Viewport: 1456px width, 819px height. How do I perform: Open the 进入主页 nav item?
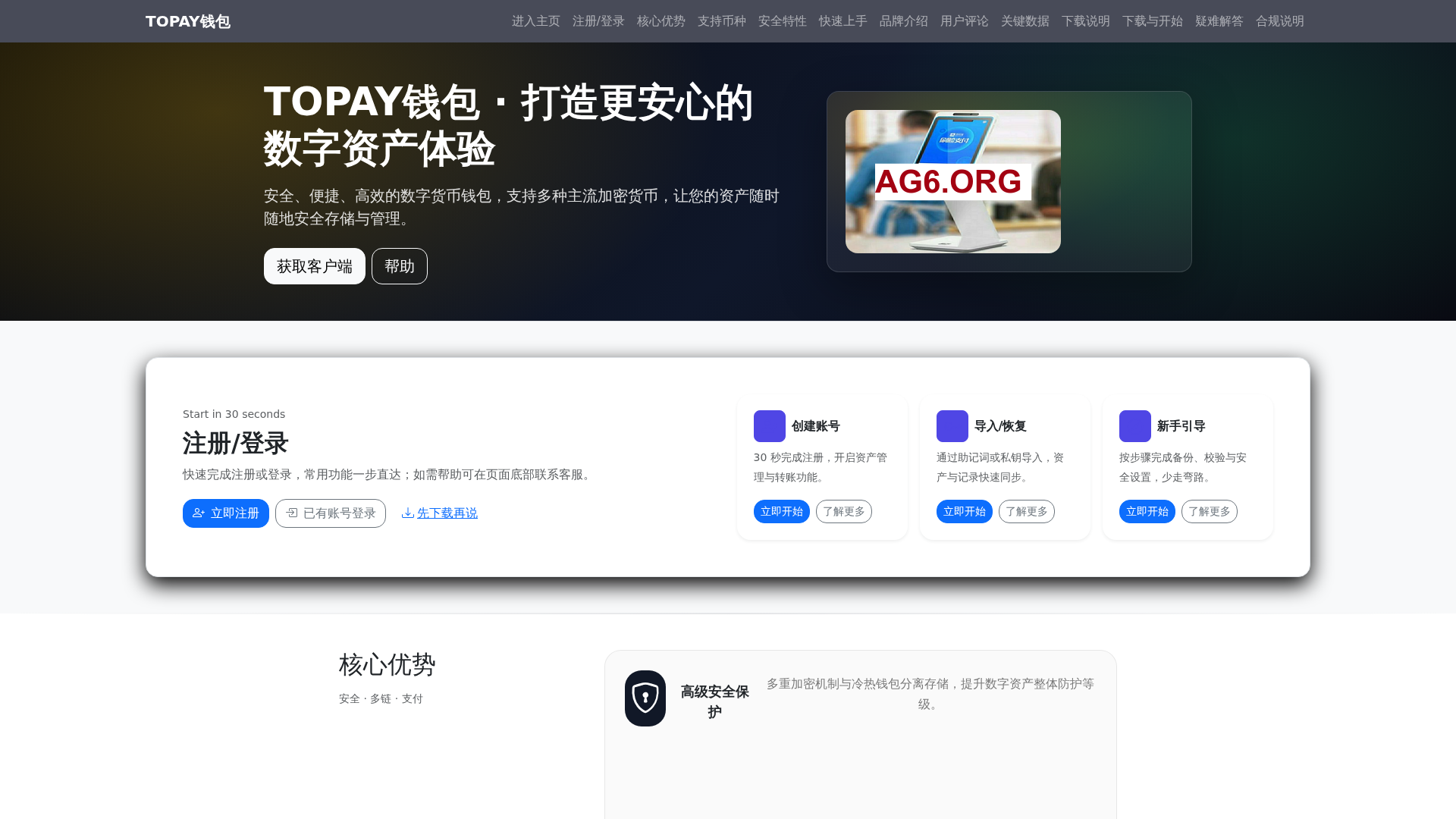[x=535, y=21]
